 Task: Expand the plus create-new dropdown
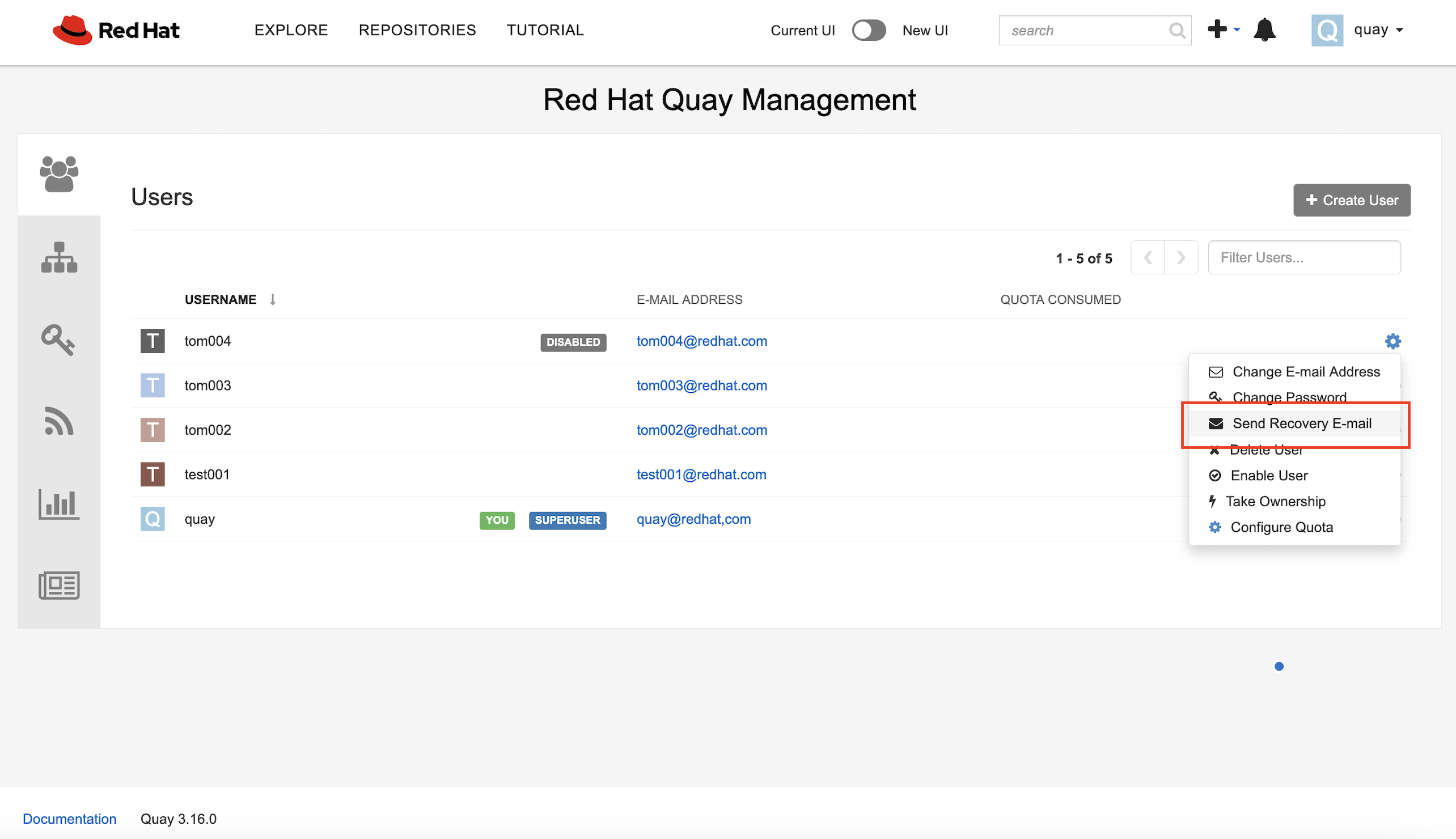[1224, 29]
